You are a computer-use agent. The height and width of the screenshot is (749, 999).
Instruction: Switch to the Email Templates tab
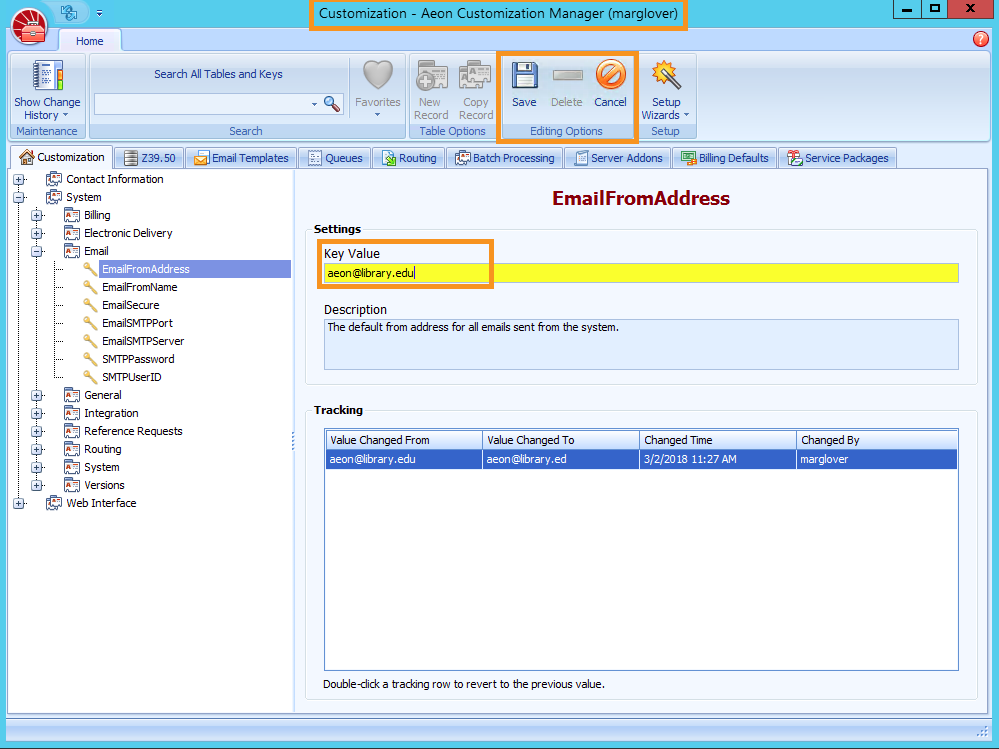click(241, 158)
